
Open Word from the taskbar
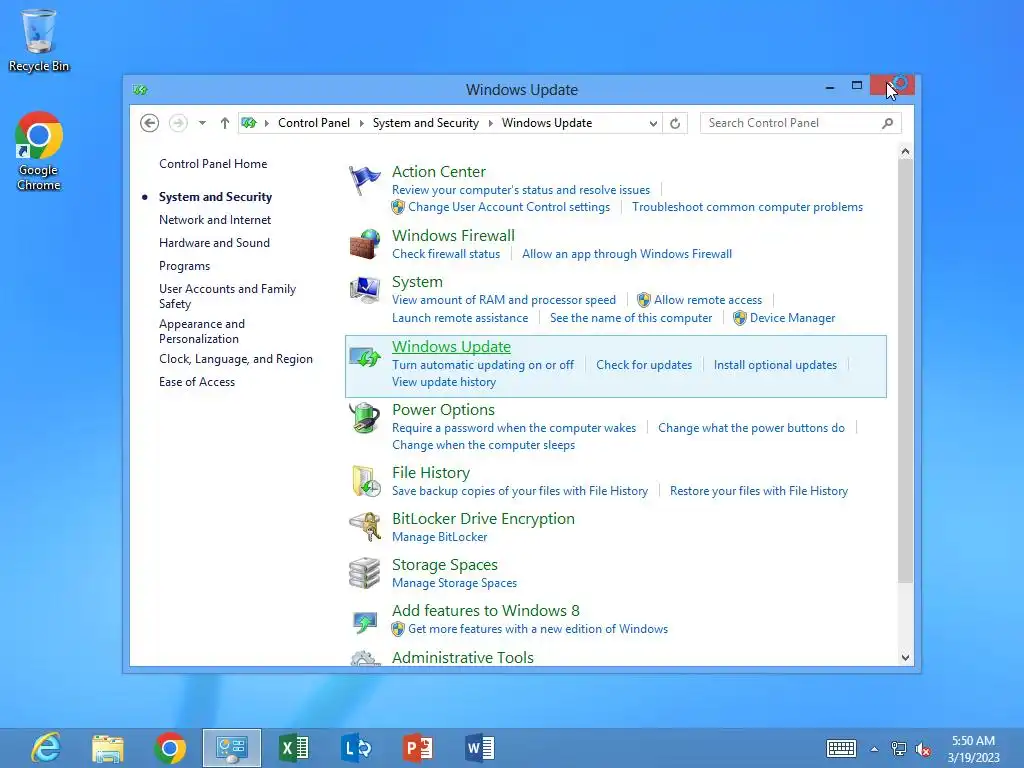(x=480, y=748)
